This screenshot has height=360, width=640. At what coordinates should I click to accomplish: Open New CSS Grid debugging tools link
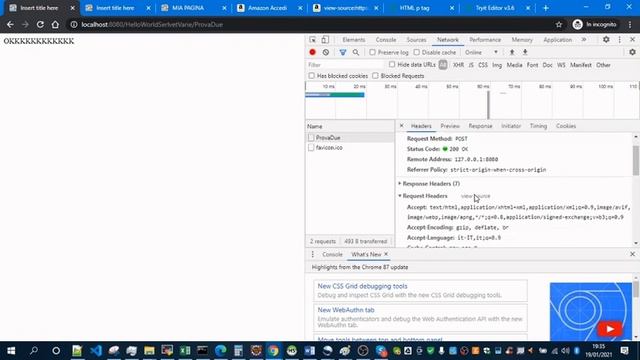pos(362,286)
